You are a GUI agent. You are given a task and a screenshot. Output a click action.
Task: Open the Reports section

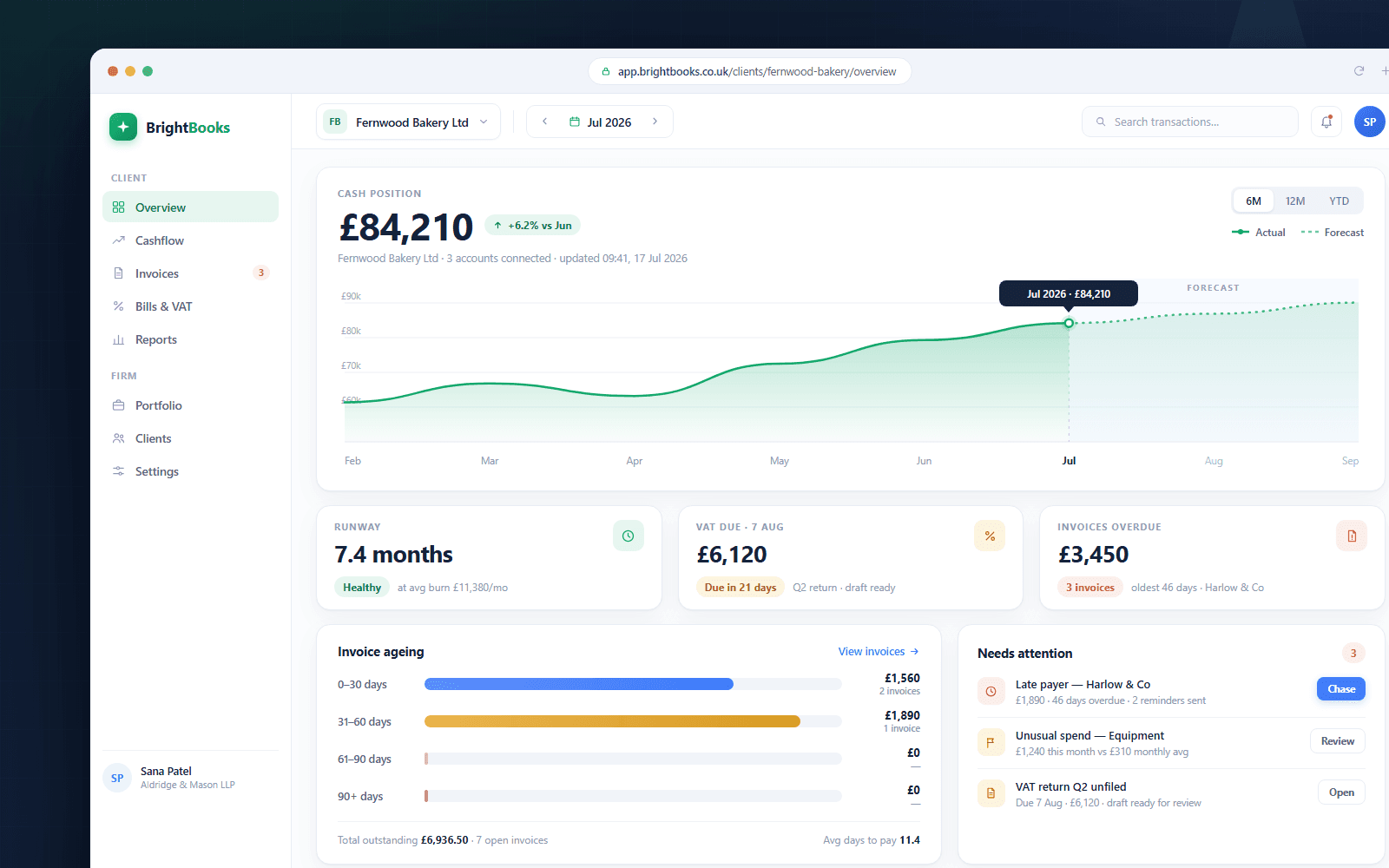tap(190, 339)
